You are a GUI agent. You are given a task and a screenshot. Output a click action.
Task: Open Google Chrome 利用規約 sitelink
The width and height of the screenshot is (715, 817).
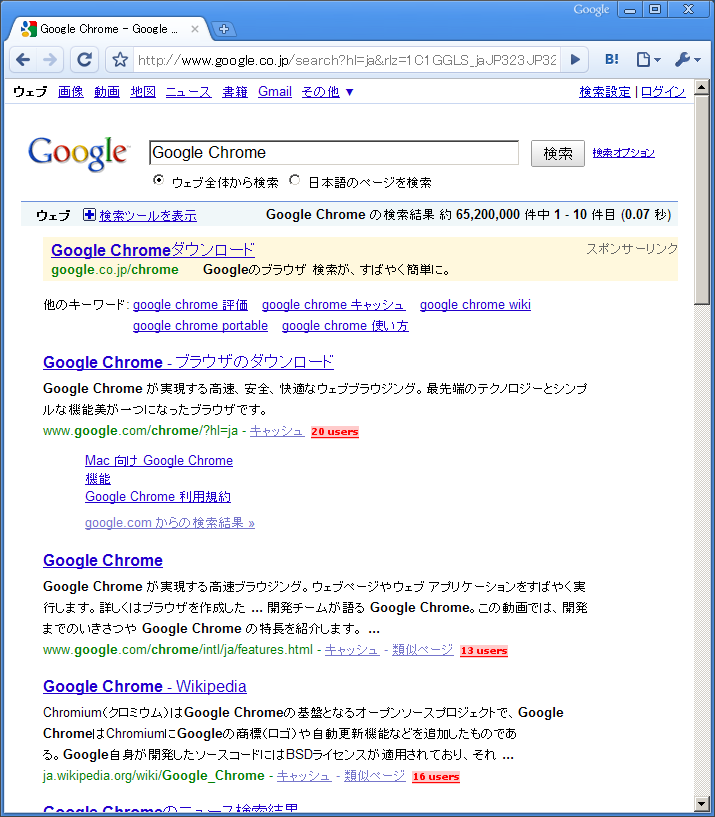pos(158,497)
